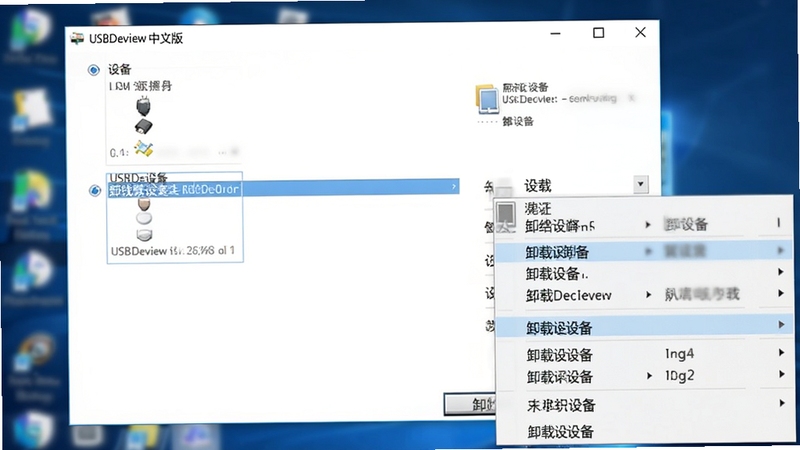Choose 卸载译设备 menu entry
800x450 pixels.
[x=560, y=377]
